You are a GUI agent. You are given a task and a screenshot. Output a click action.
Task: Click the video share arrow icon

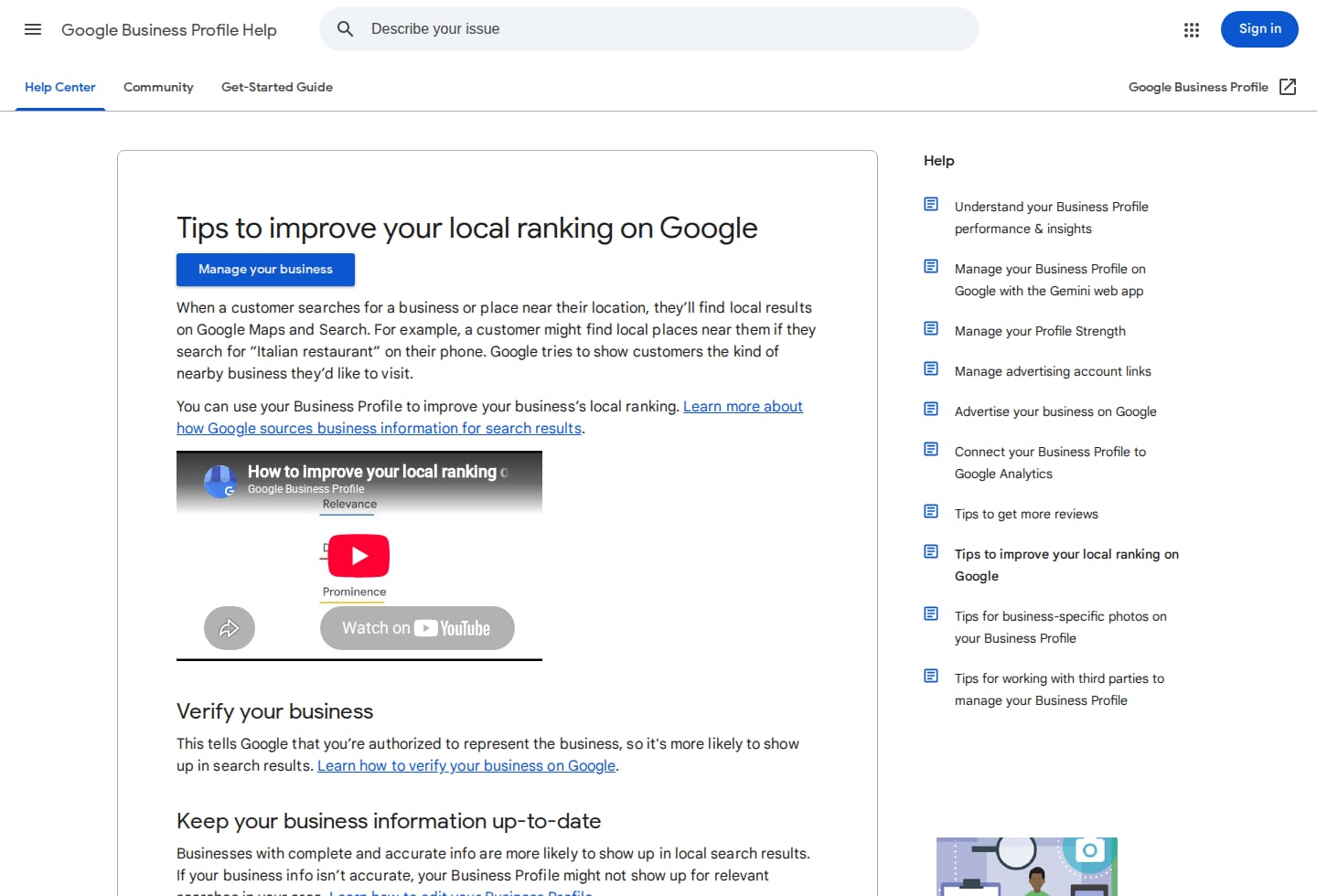coord(230,628)
